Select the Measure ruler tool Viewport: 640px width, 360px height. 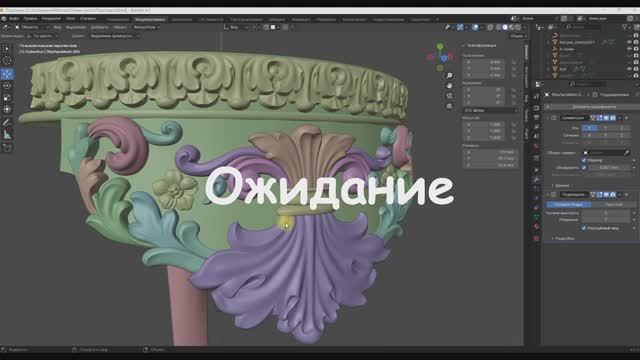point(7,134)
